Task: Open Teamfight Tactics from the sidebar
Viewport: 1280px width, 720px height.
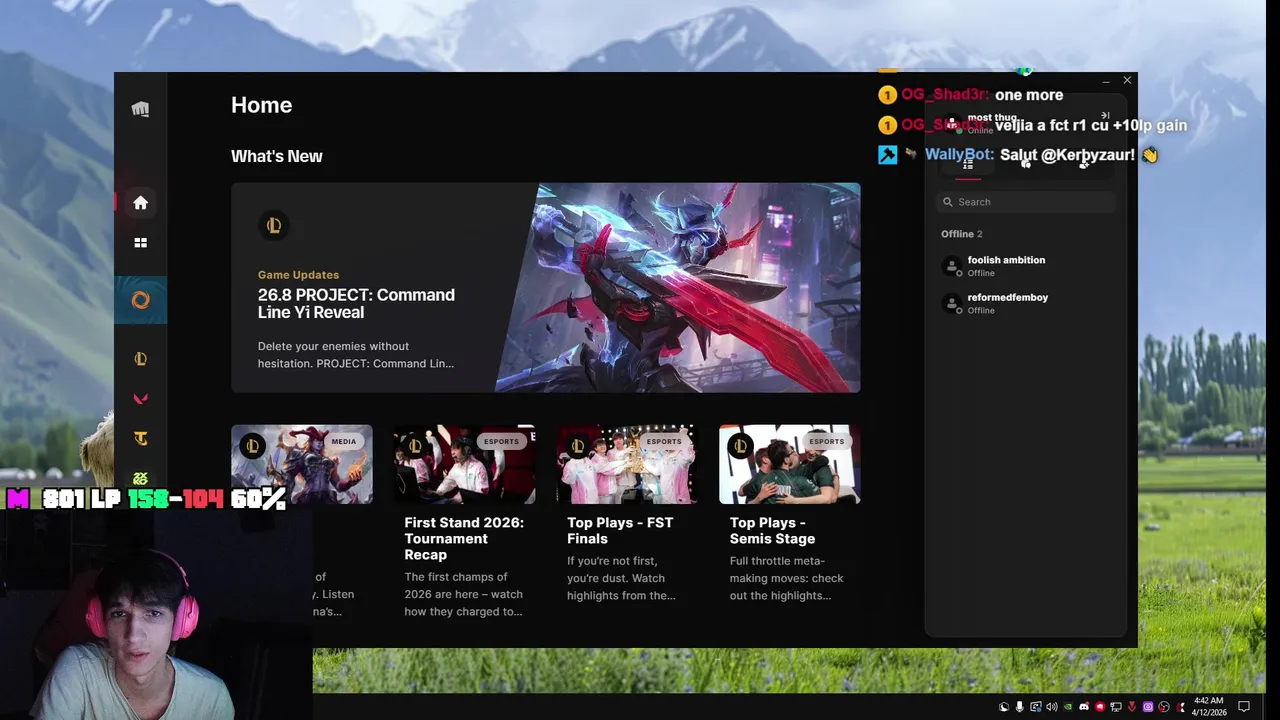Action: click(140, 438)
